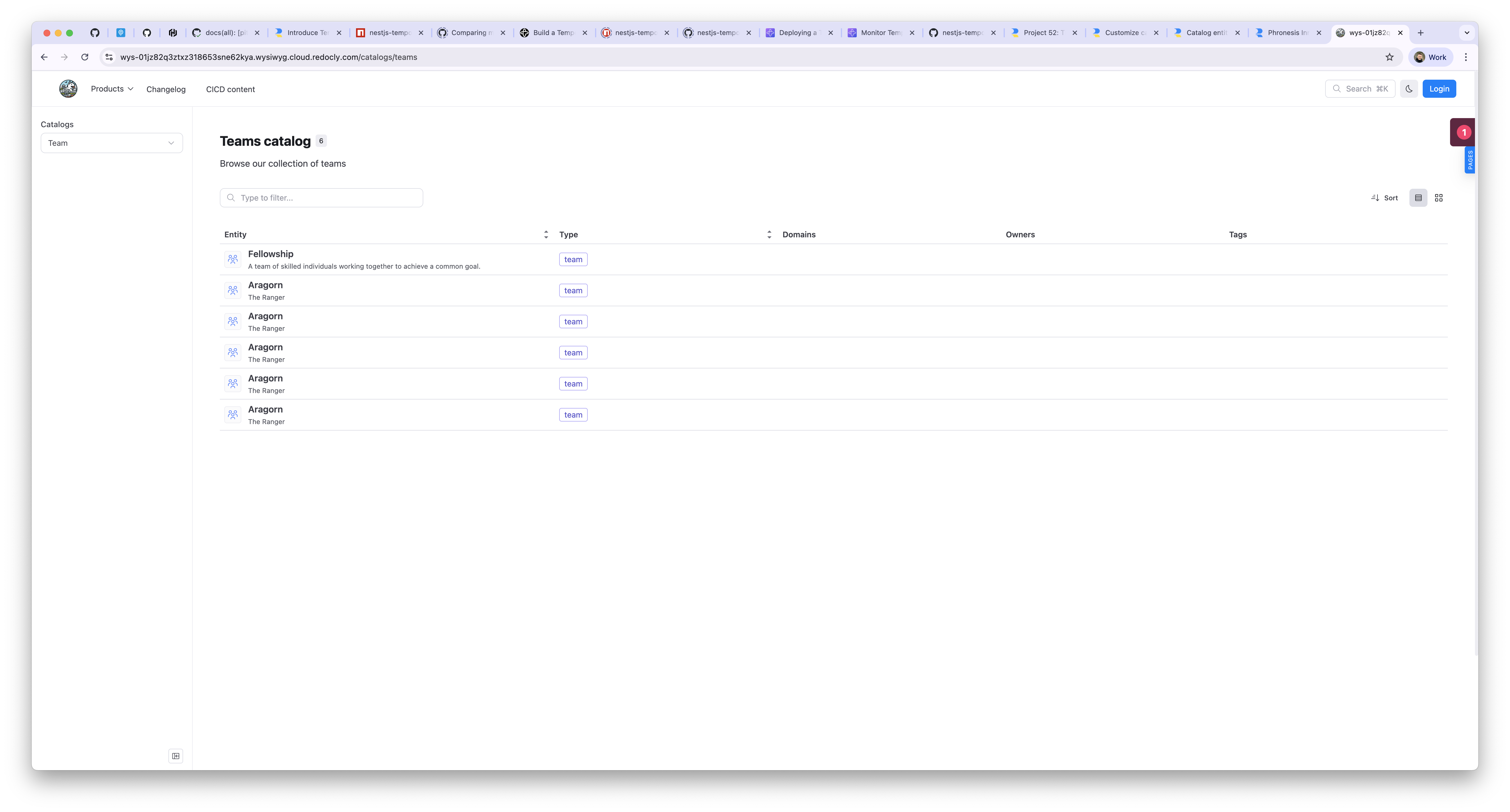Bookmark this page with the star icon
1510x812 pixels.
click(1389, 57)
